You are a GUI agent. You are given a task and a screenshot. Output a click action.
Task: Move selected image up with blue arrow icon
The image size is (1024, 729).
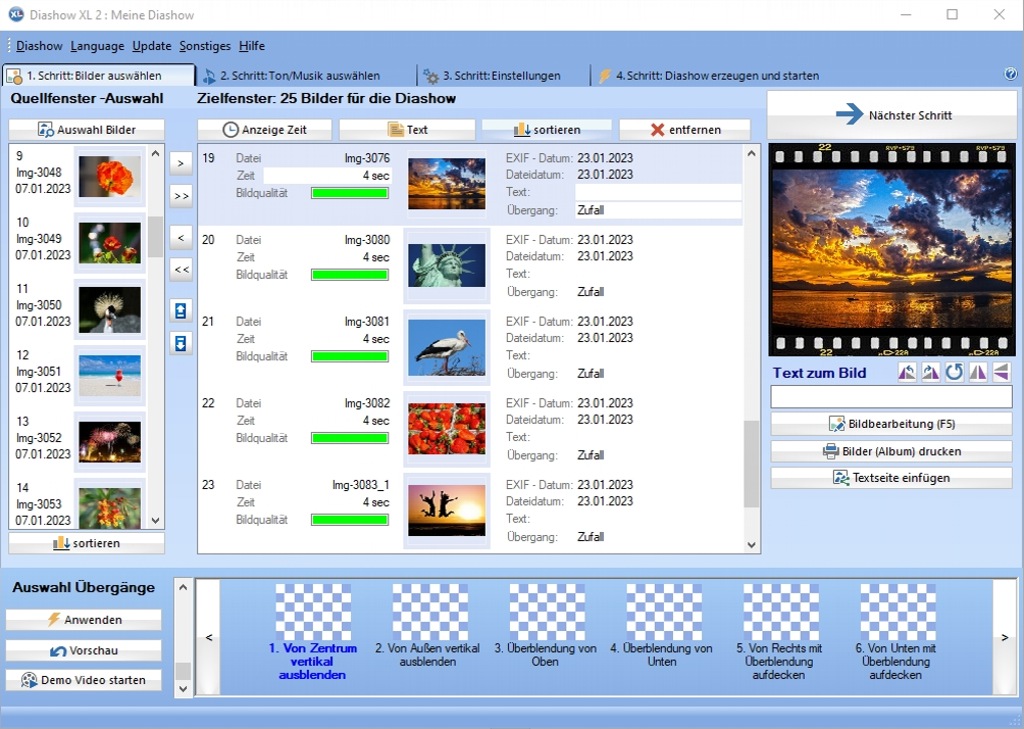181,311
